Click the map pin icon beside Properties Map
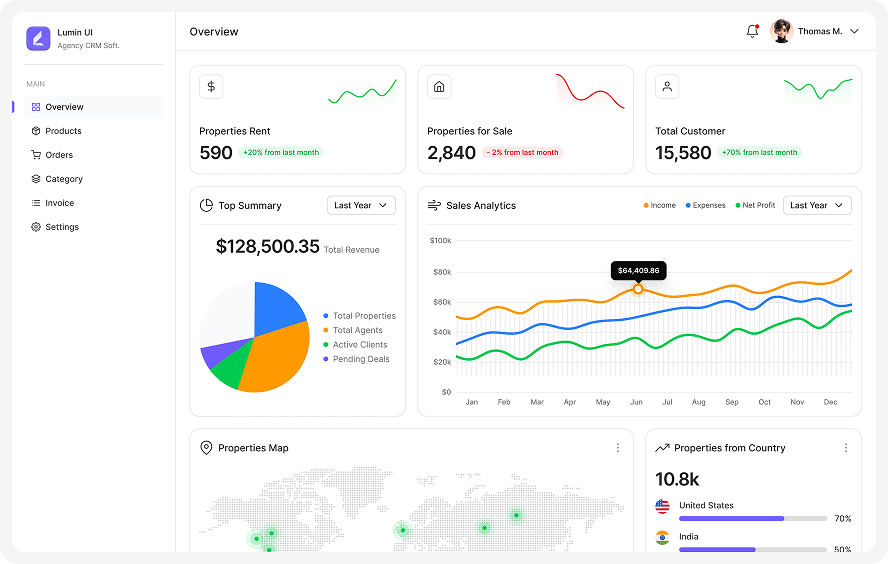 pyautogui.click(x=206, y=448)
